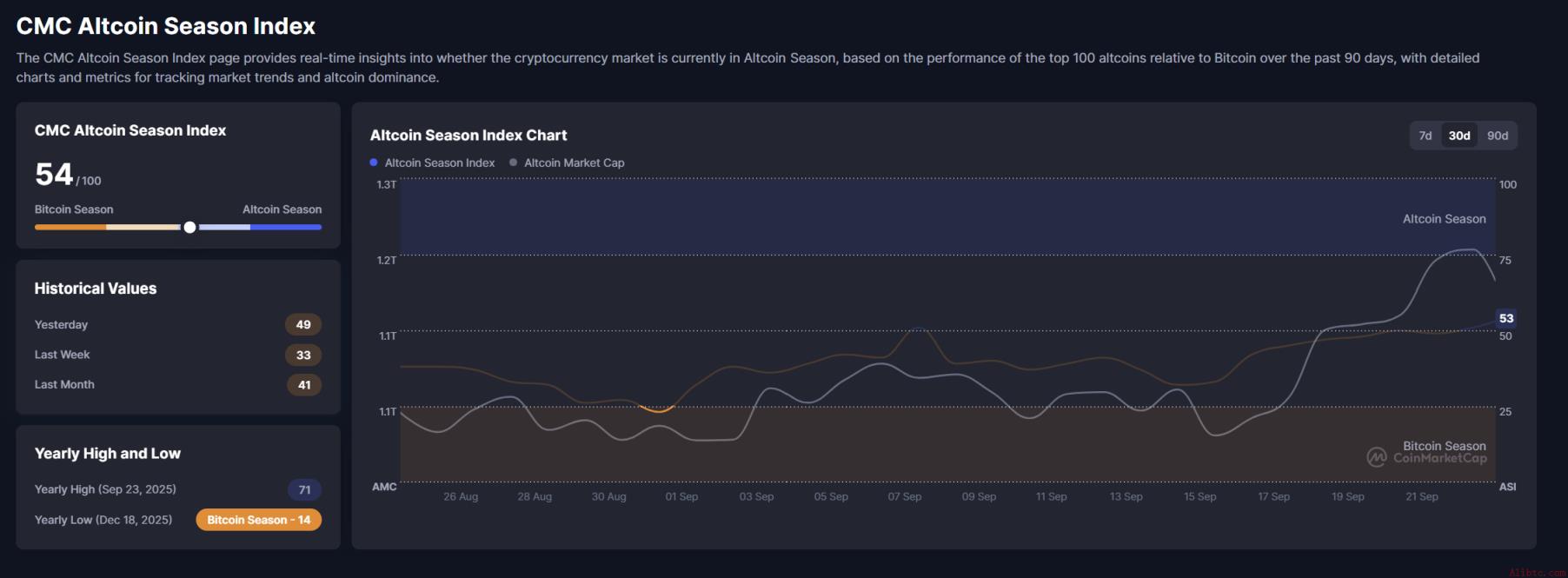Click the Altcoin Season Index Chart title

[468, 135]
